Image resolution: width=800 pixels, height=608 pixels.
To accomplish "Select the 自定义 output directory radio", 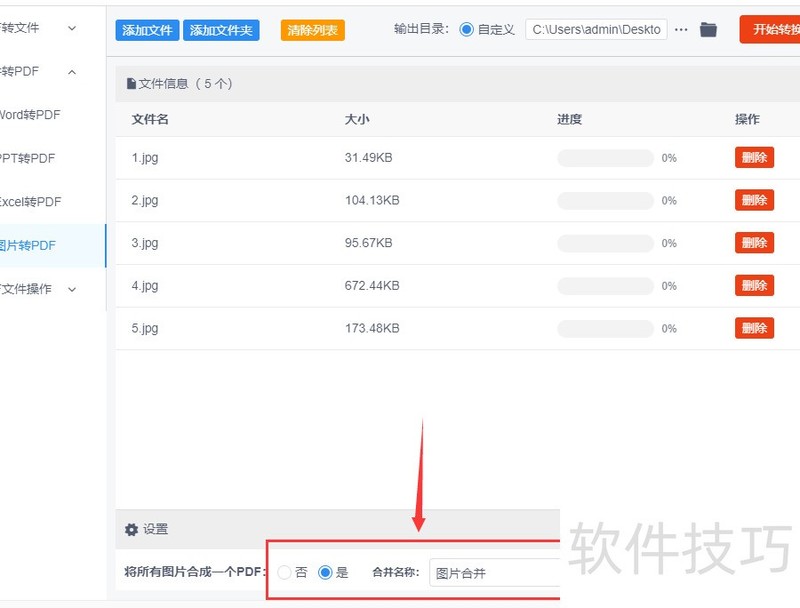I will pos(467,30).
